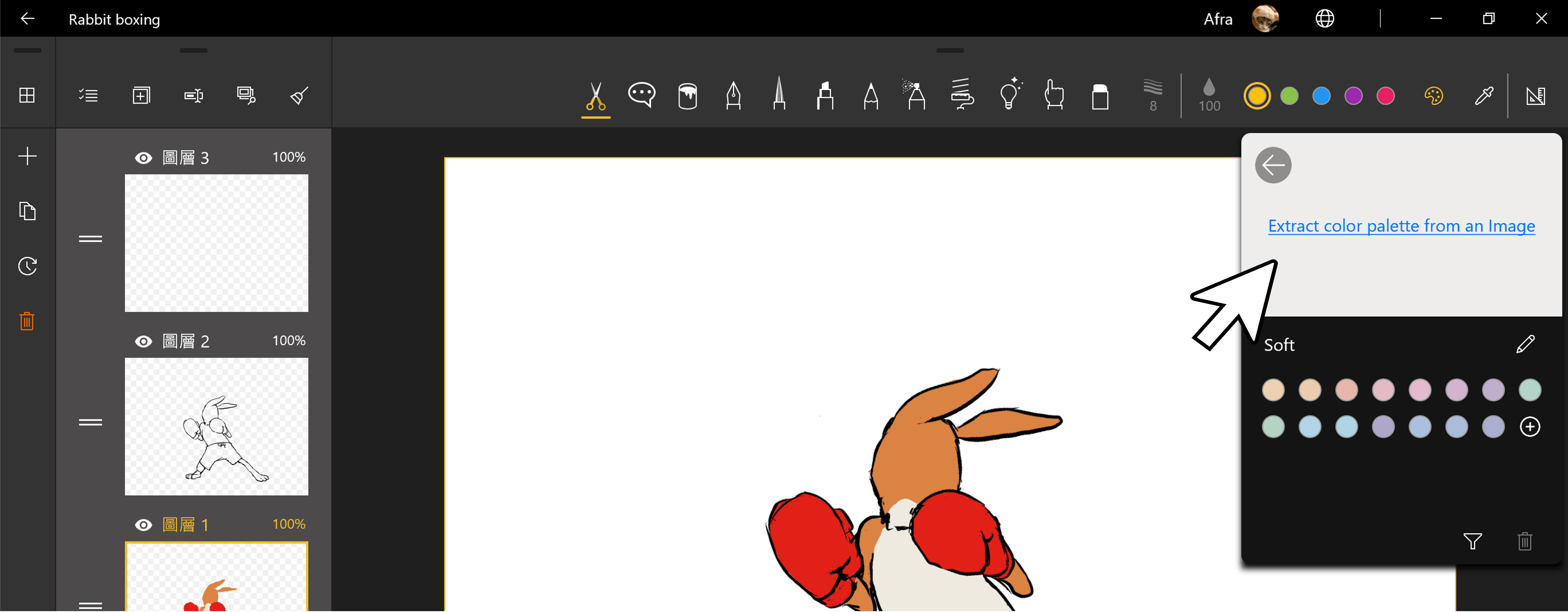Viewport: 1568px width, 612px height.
Task: Pick the eyedropper color picker
Action: (1484, 96)
